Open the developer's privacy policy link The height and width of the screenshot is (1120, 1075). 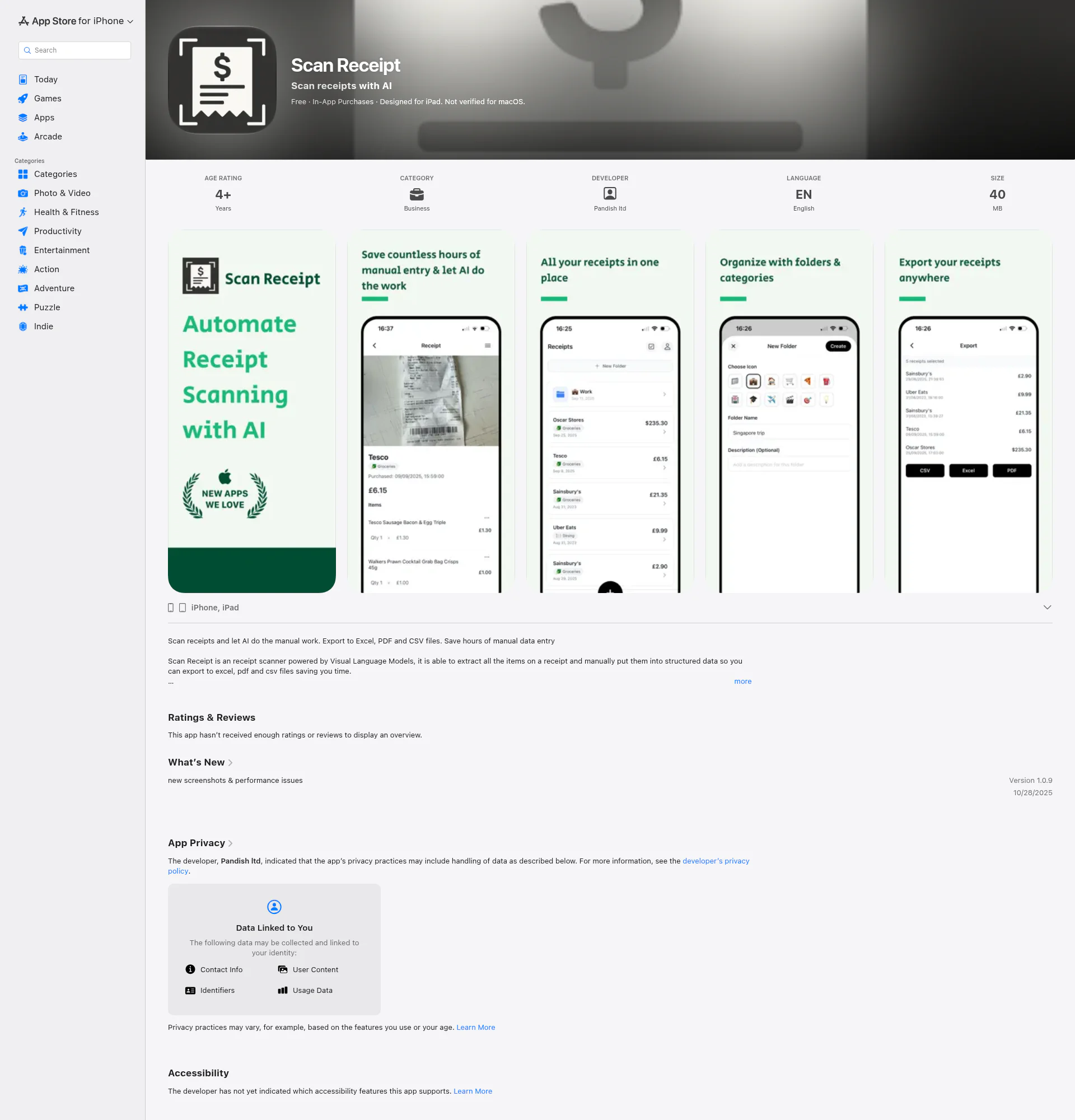(716, 861)
